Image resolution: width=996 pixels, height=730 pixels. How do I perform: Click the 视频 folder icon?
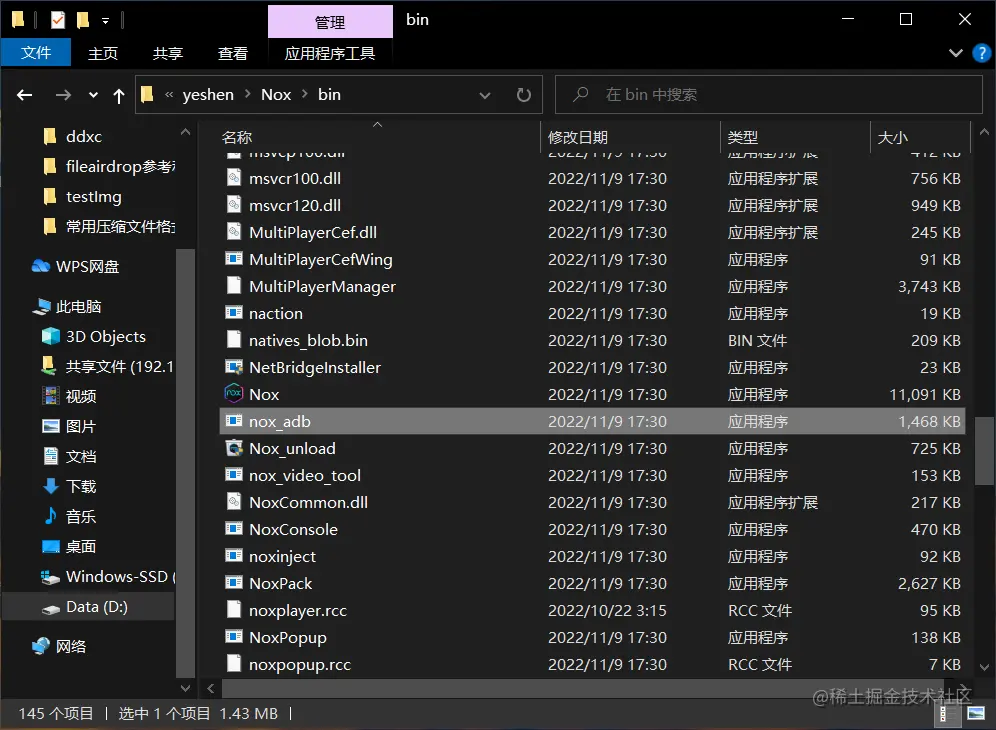click(50, 396)
